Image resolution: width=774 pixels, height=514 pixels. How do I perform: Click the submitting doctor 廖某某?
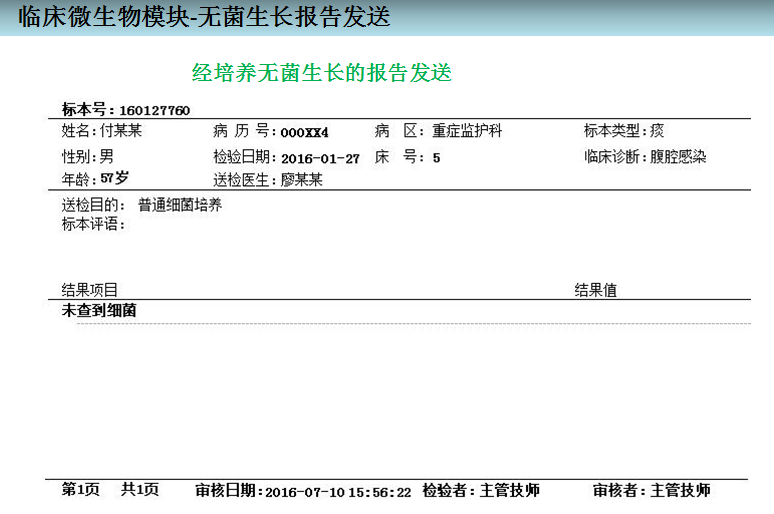pyautogui.click(x=301, y=180)
